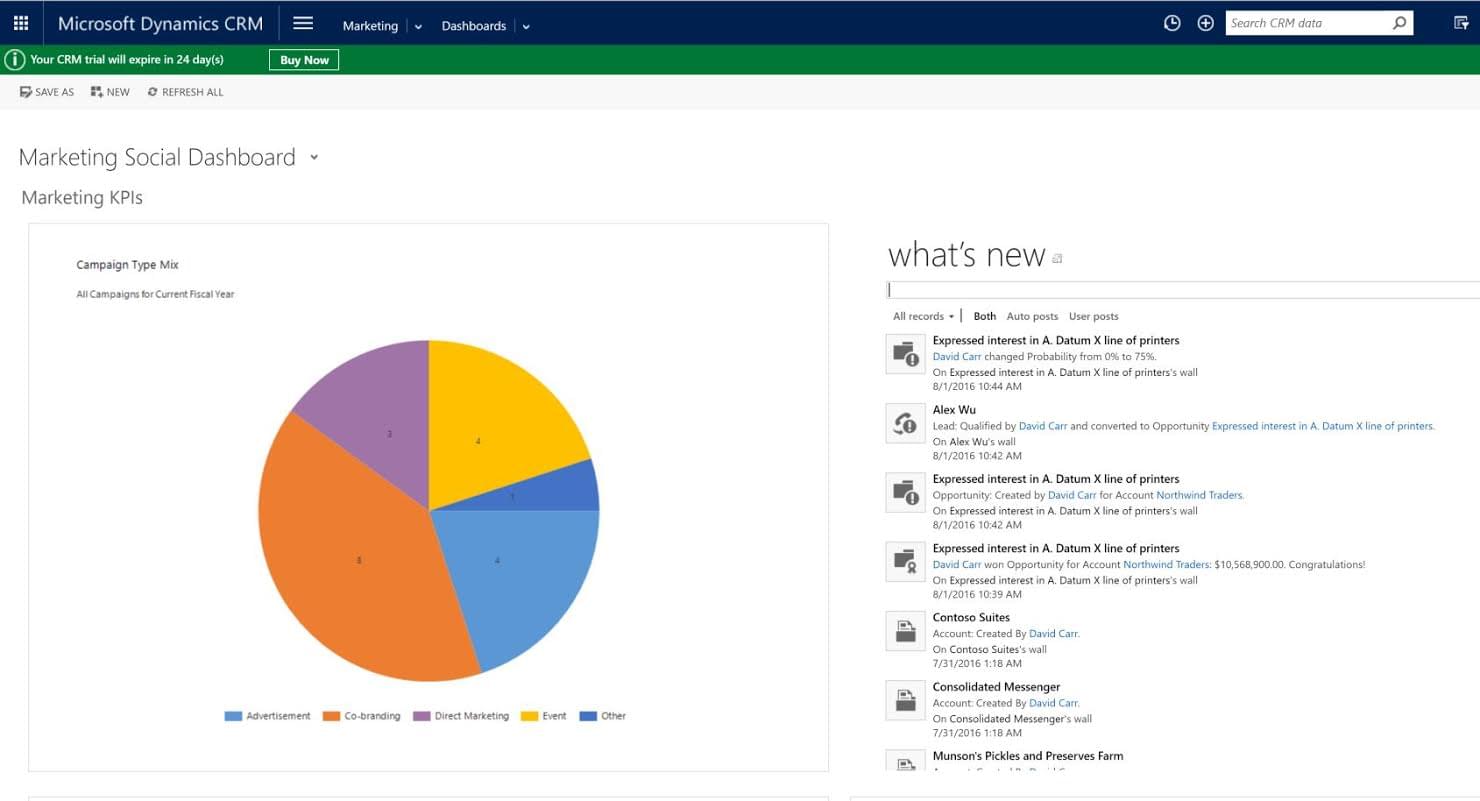This screenshot has width=1480, height=801.
Task: Open David Carr link in Alex Wu post
Action: (x=1043, y=426)
